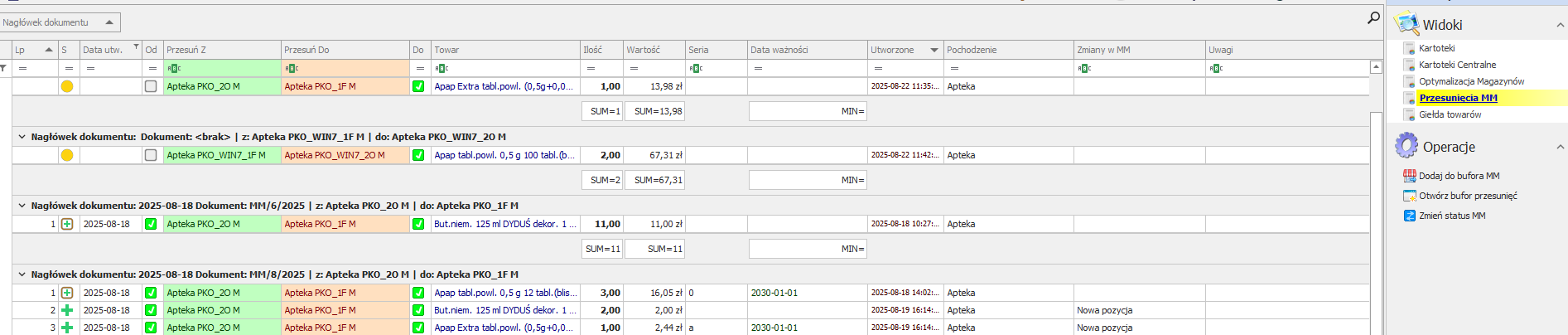Switch to Kartoteki Centralne view
The height and width of the screenshot is (335, 1568).
1457,65
